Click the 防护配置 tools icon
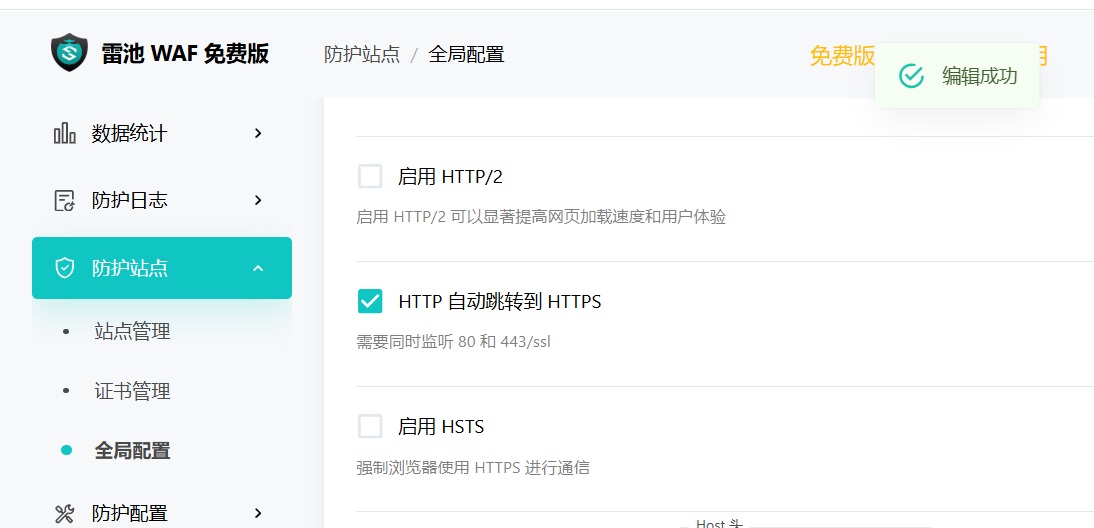Viewport: 1094px width, 528px height. [64, 514]
